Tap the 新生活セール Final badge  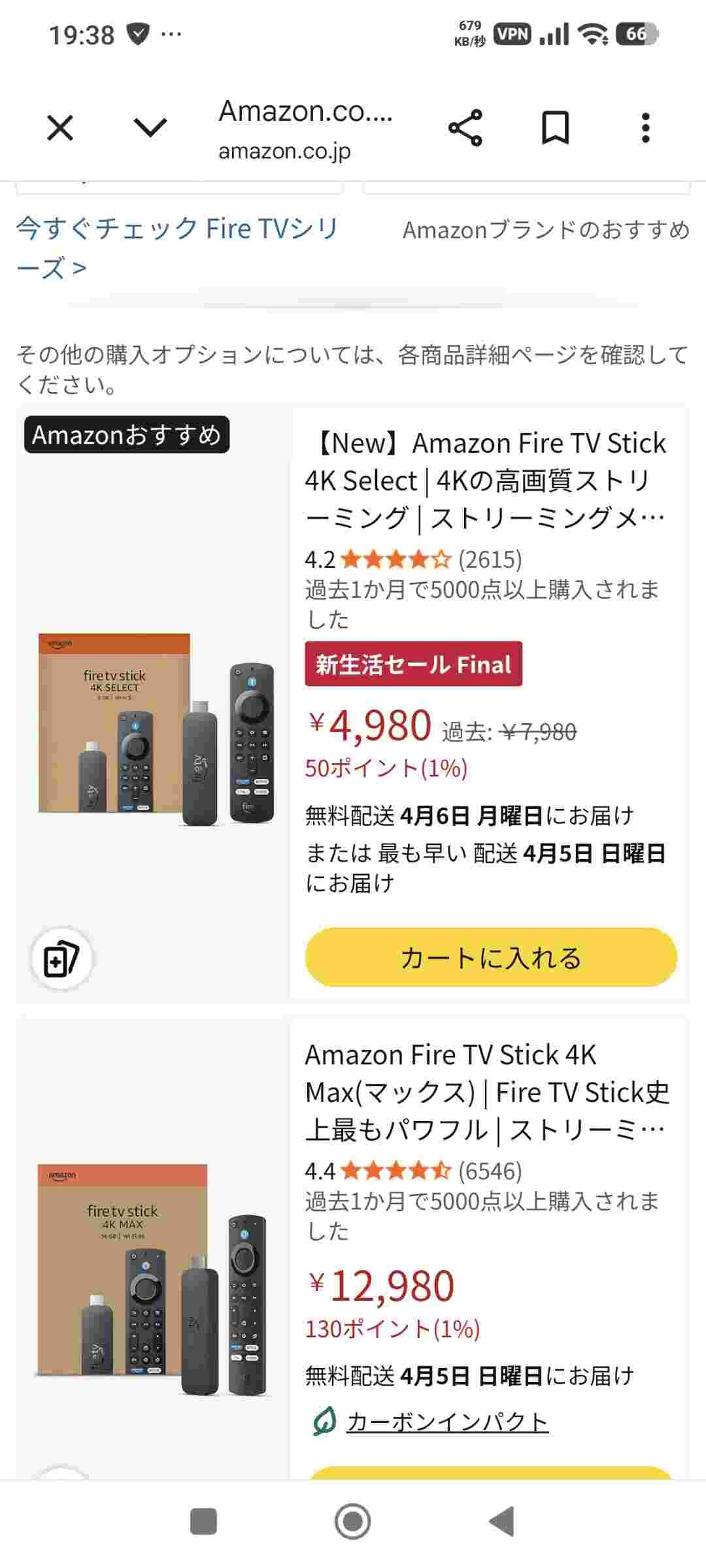pos(413,664)
